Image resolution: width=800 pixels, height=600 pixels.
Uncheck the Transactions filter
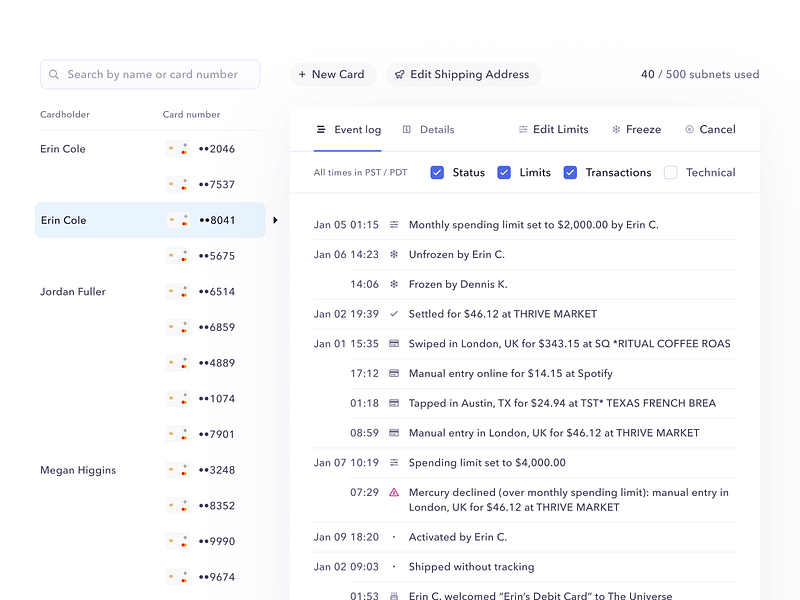point(571,172)
